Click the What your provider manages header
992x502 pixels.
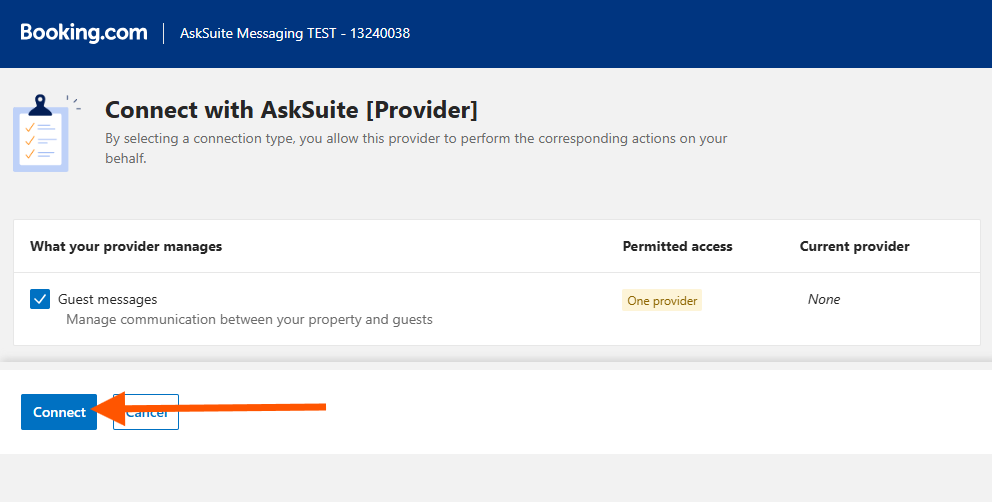(126, 246)
